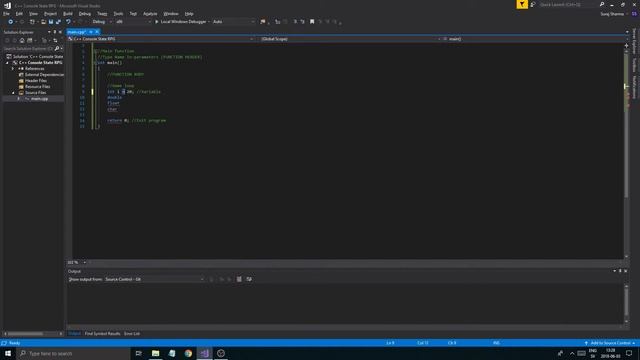640x360 pixels.
Task: Toggle Solution Explorer auto-hide pin
Action: point(55,32)
